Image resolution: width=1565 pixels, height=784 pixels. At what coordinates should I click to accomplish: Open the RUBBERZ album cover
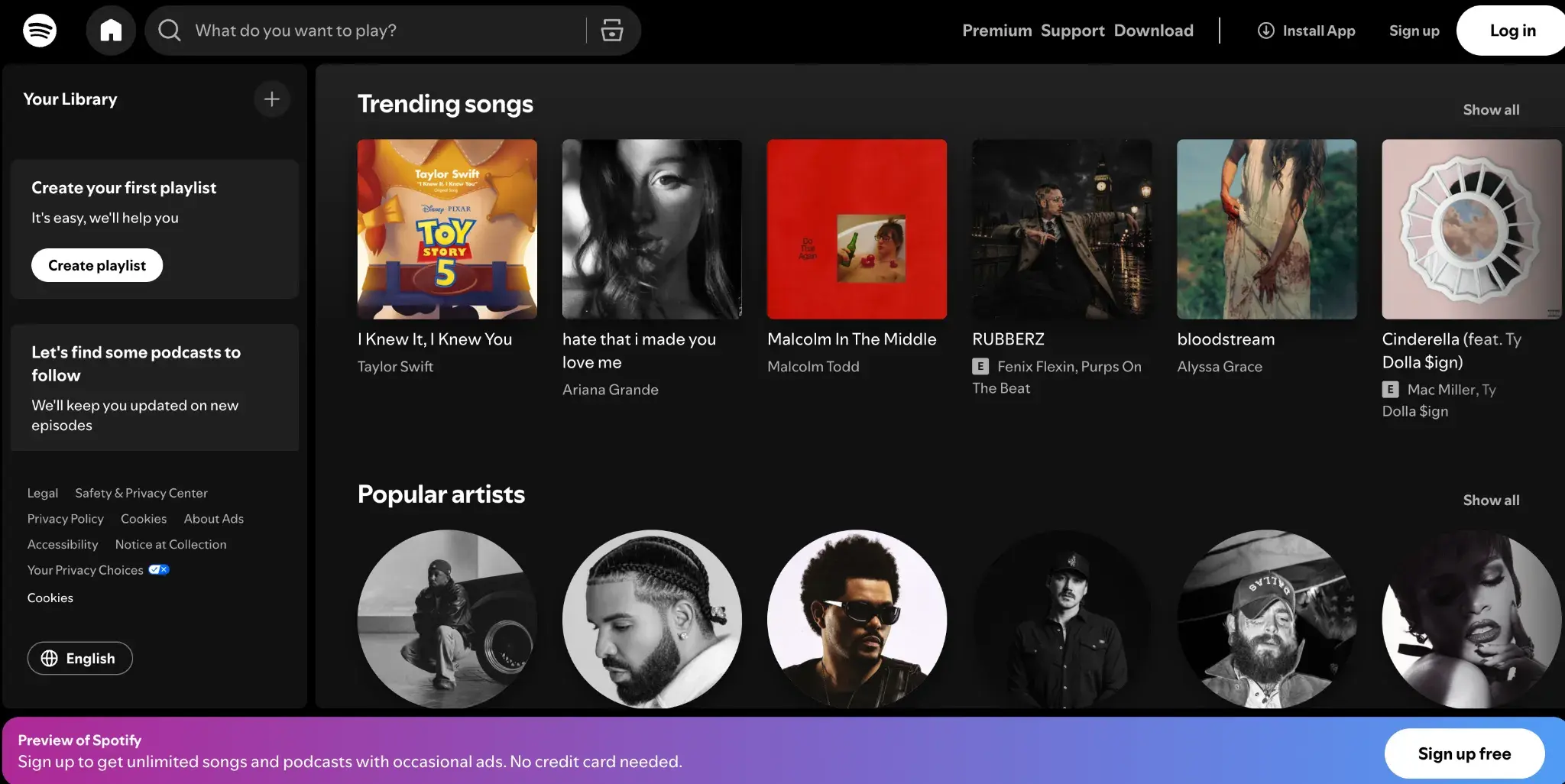click(1062, 229)
